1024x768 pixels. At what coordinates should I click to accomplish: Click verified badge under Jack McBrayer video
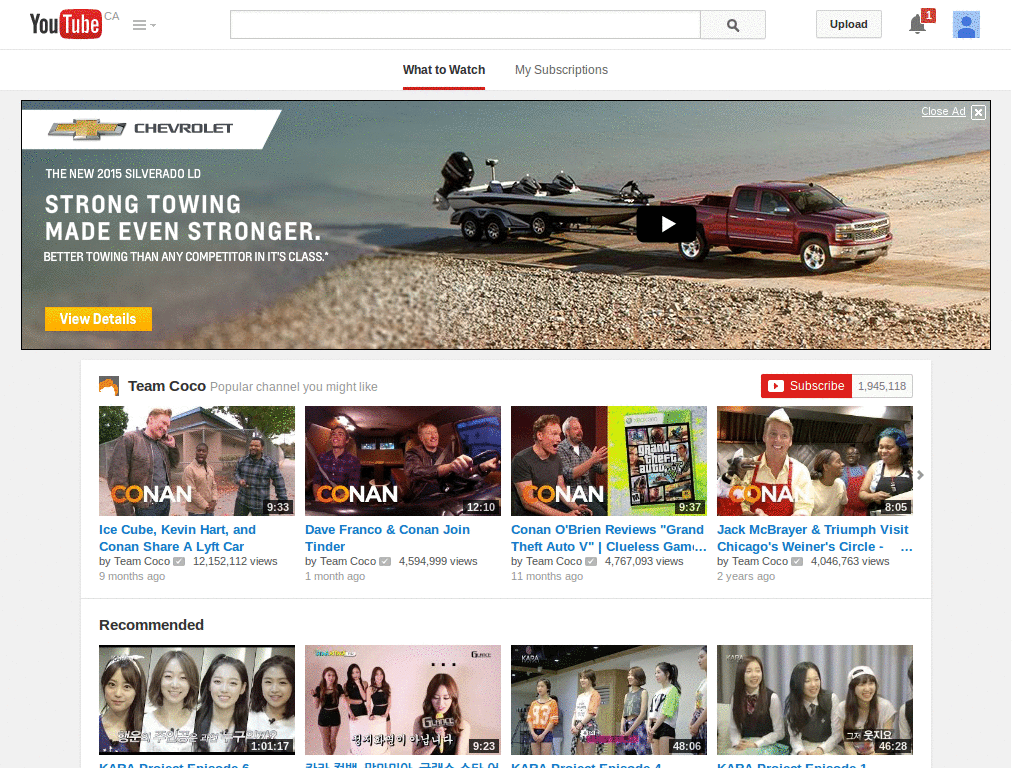coord(797,562)
